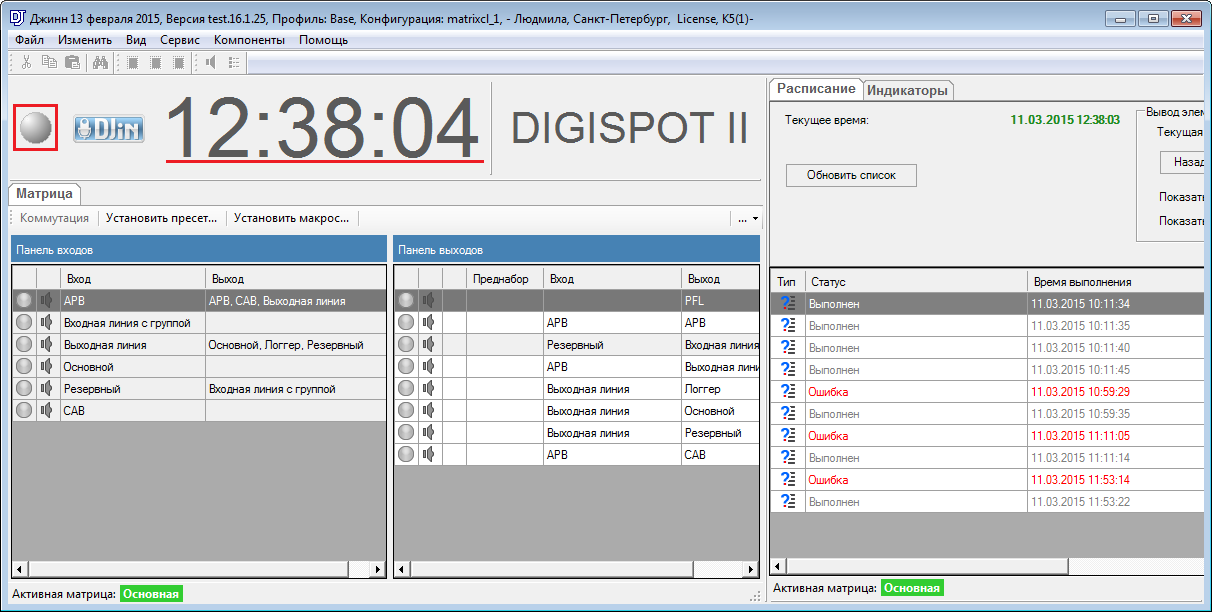Click type icon of schedule entry 11:53:22
The image size is (1212, 612).
[788, 502]
